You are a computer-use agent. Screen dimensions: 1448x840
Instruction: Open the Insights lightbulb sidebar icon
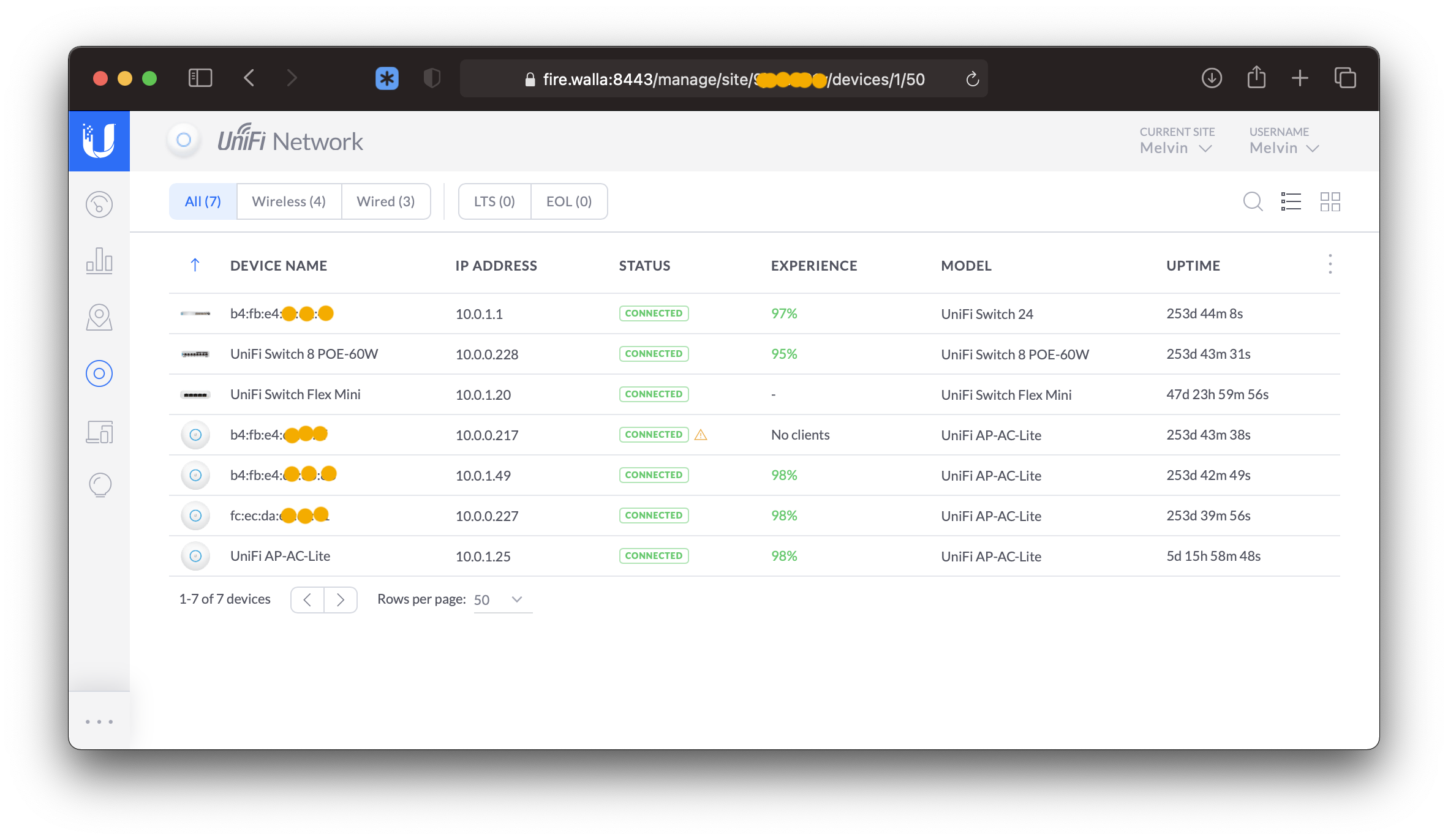(x=100, y=486)
